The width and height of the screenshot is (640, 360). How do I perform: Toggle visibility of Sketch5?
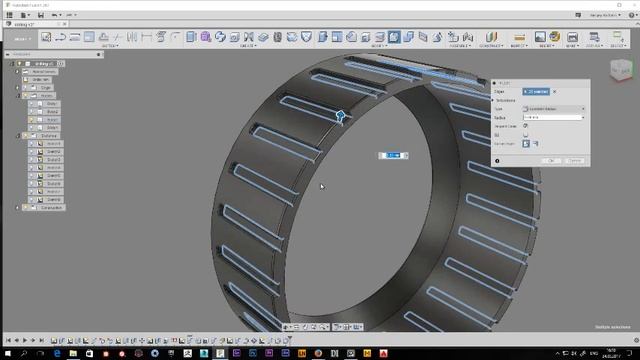coord(31,176)
